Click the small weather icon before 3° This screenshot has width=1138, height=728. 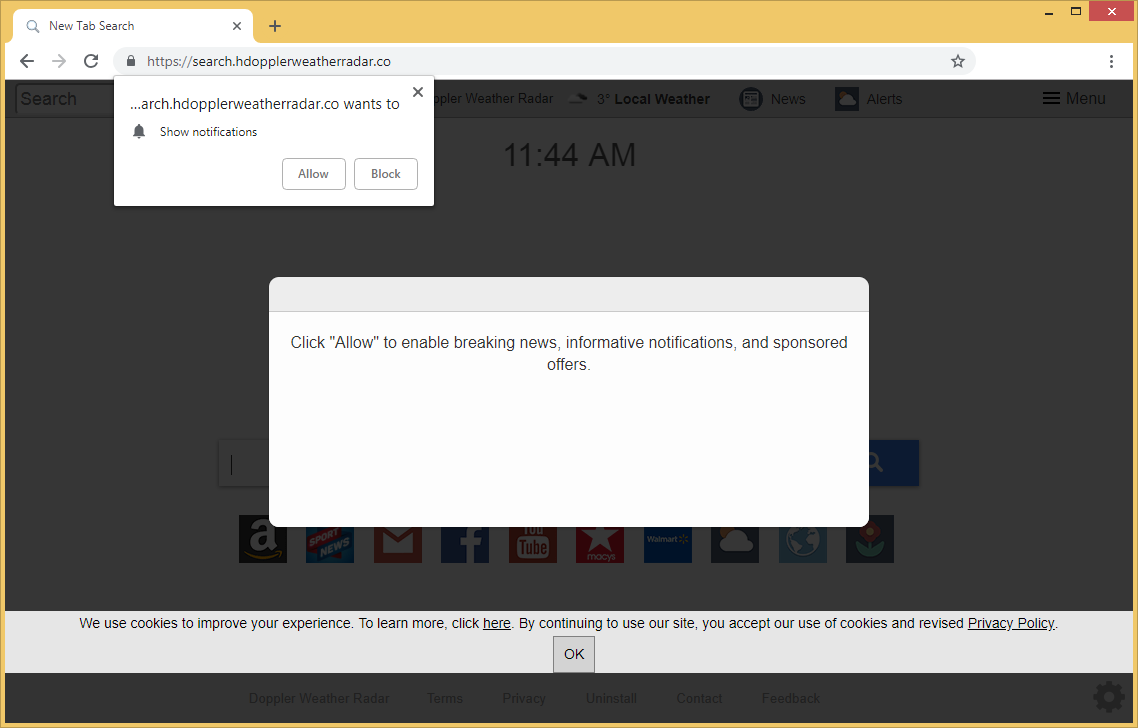(x=578, y=99)
